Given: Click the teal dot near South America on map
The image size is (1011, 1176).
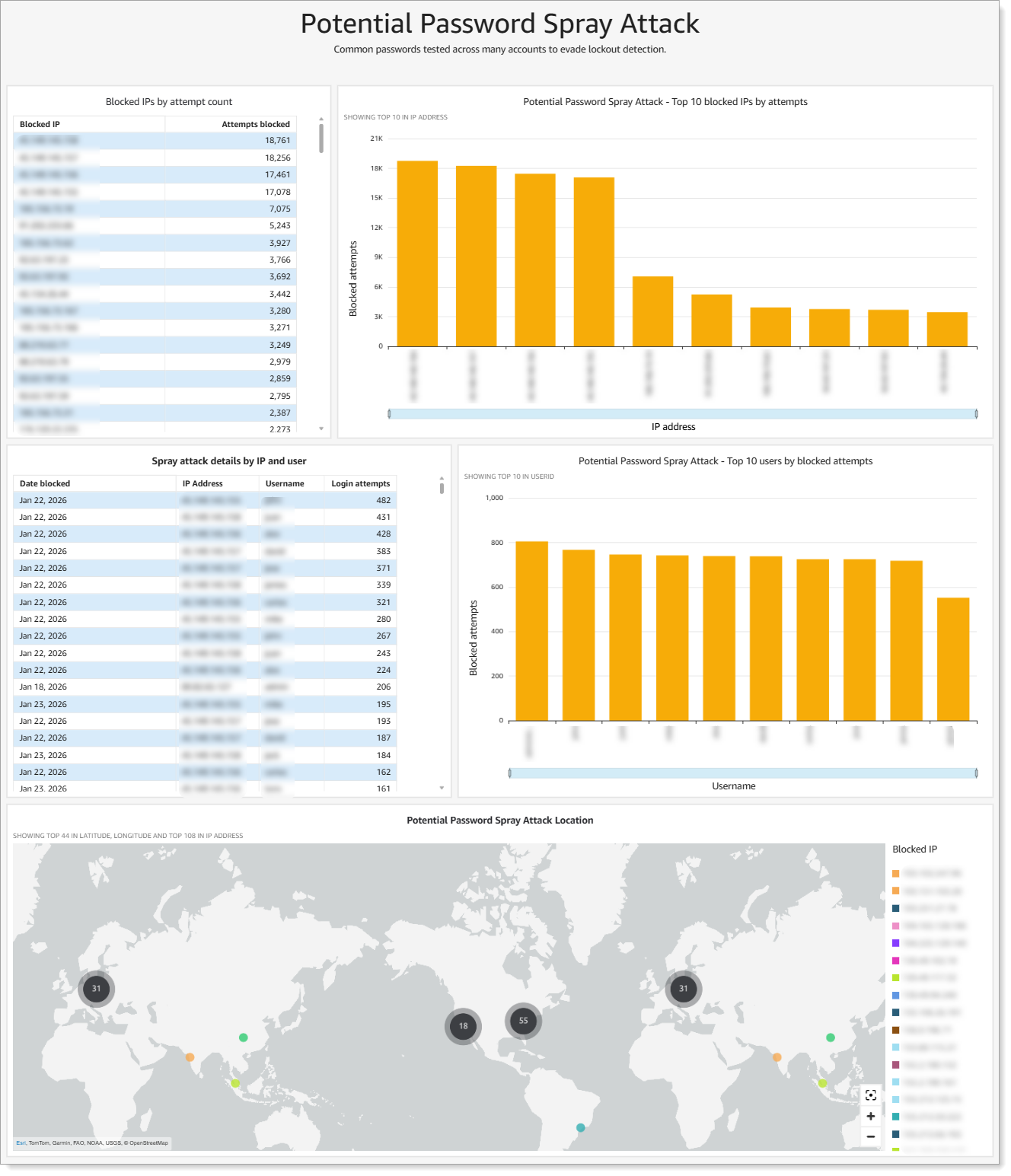Looking at the screenshot, I should 580,1128.
